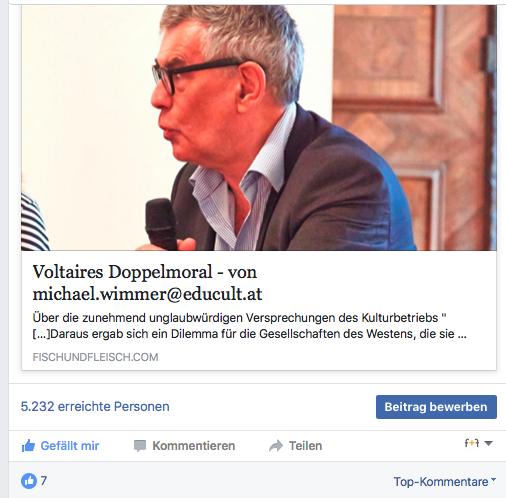
Task: Like the post via Gefällt mir text
Action: (70, 446)
